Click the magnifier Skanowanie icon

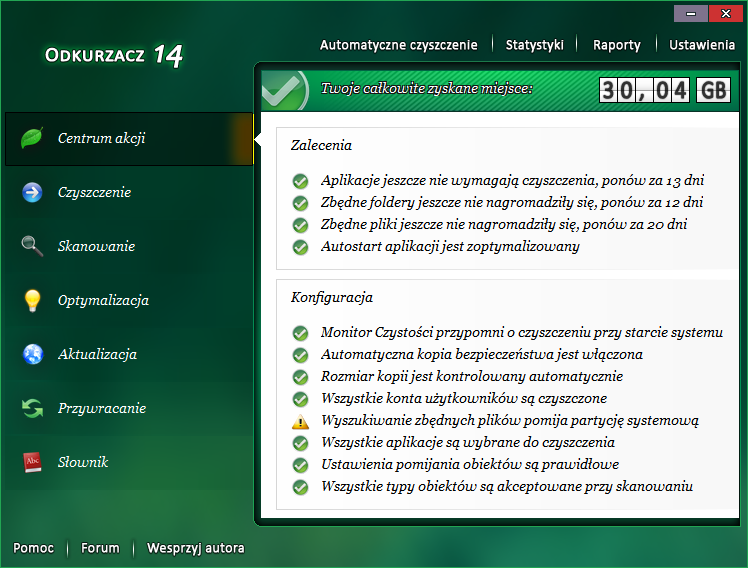pos(32,246)
